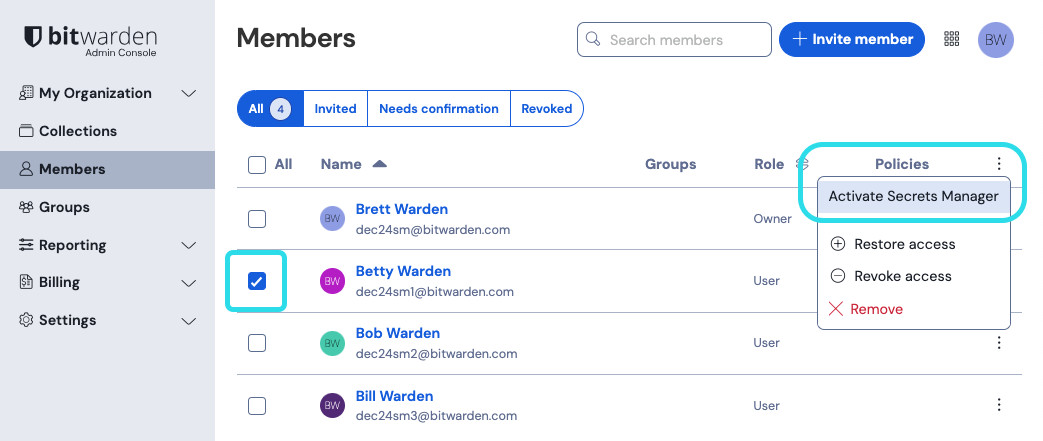Check the select All members checkbox
Screen dimensions: 1043x441
[x=257, y=165]
